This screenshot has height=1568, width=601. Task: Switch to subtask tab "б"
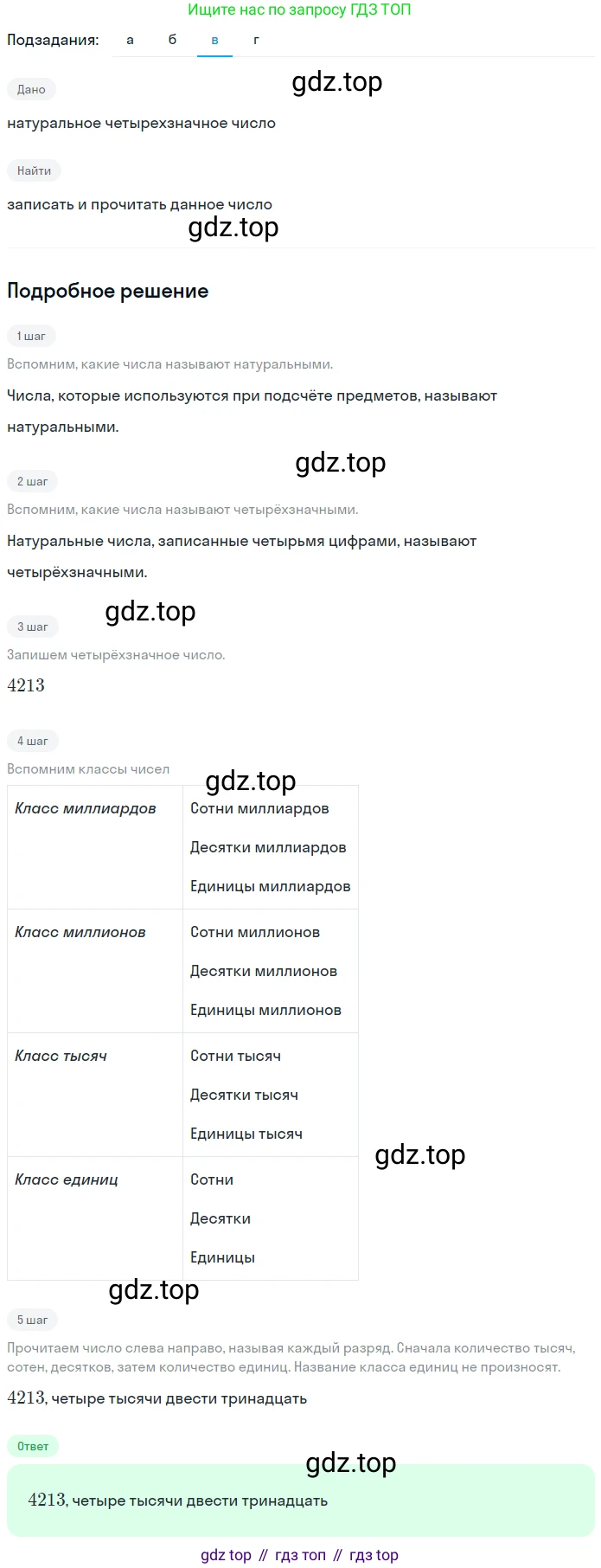click(172, 40)
